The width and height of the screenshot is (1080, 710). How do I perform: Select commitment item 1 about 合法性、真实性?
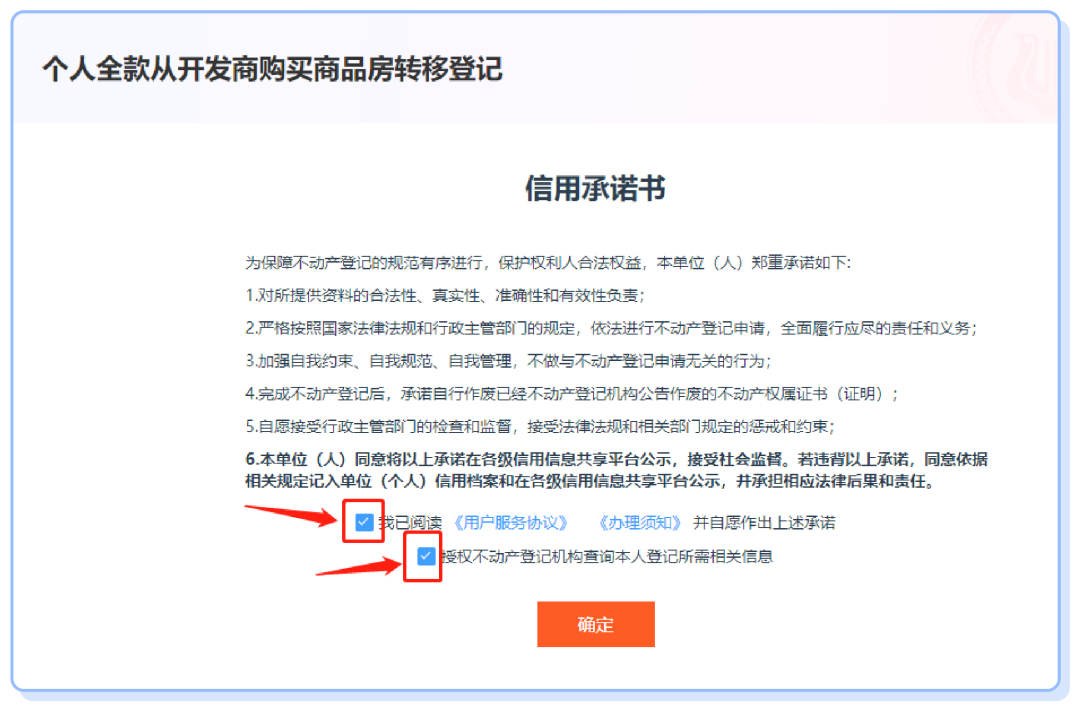pos(445,295)
